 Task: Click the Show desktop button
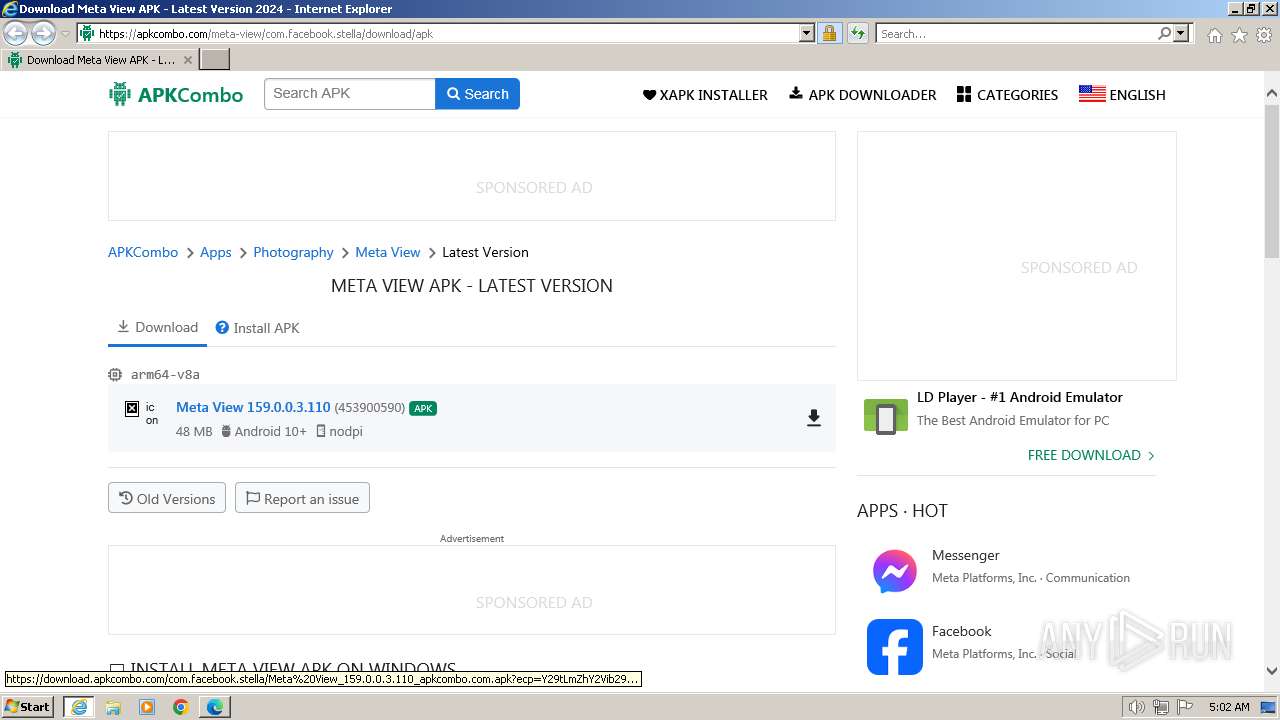pyautogui.click(x=1269, y=707)
